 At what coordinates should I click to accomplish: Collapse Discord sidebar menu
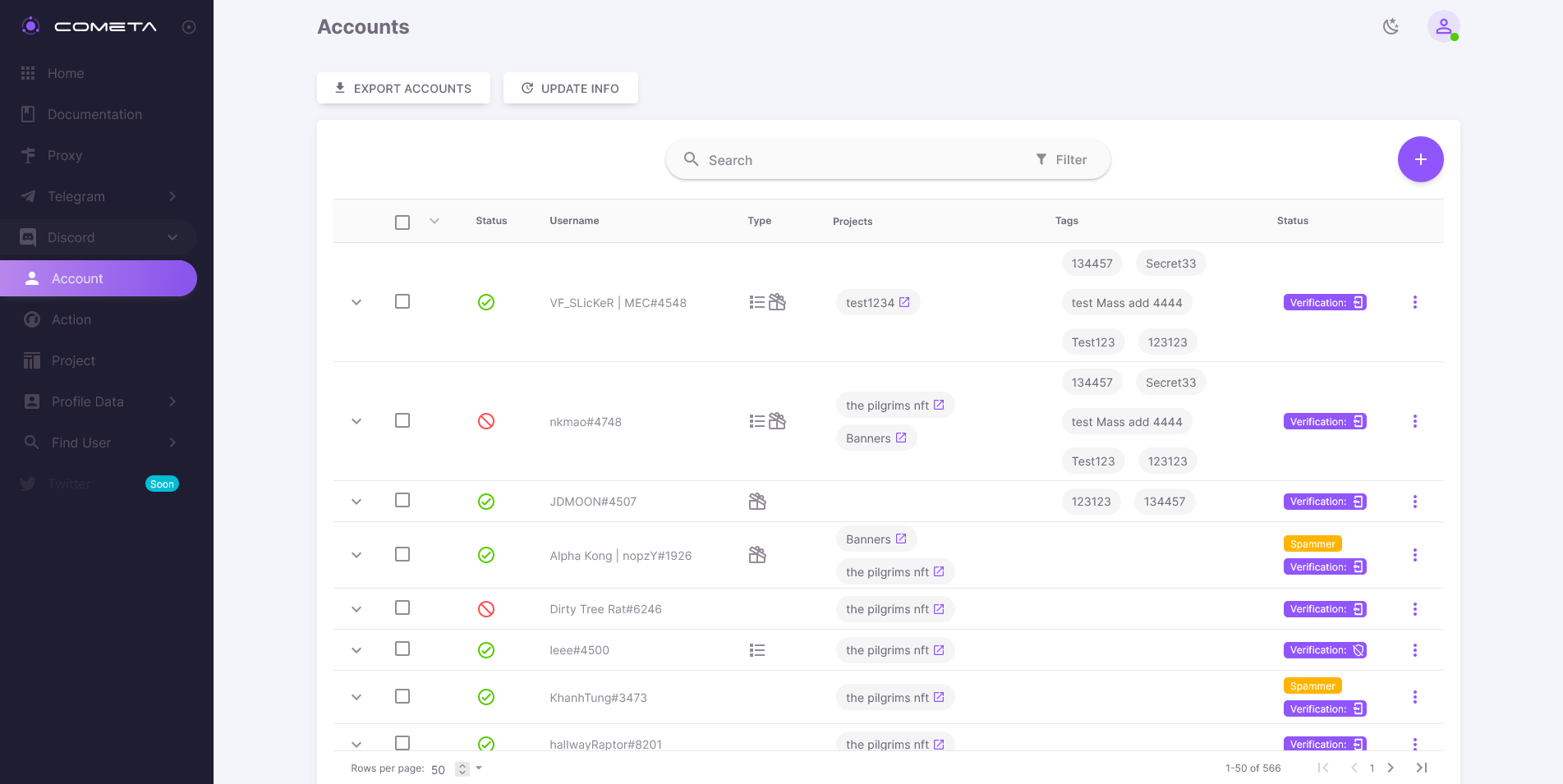coord(99,237)
